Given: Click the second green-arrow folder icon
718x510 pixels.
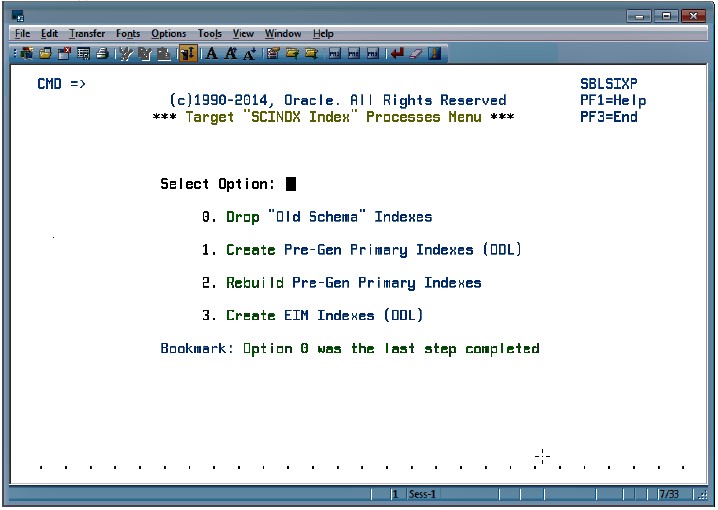Looking at the screenshot, I should point(311,54).
